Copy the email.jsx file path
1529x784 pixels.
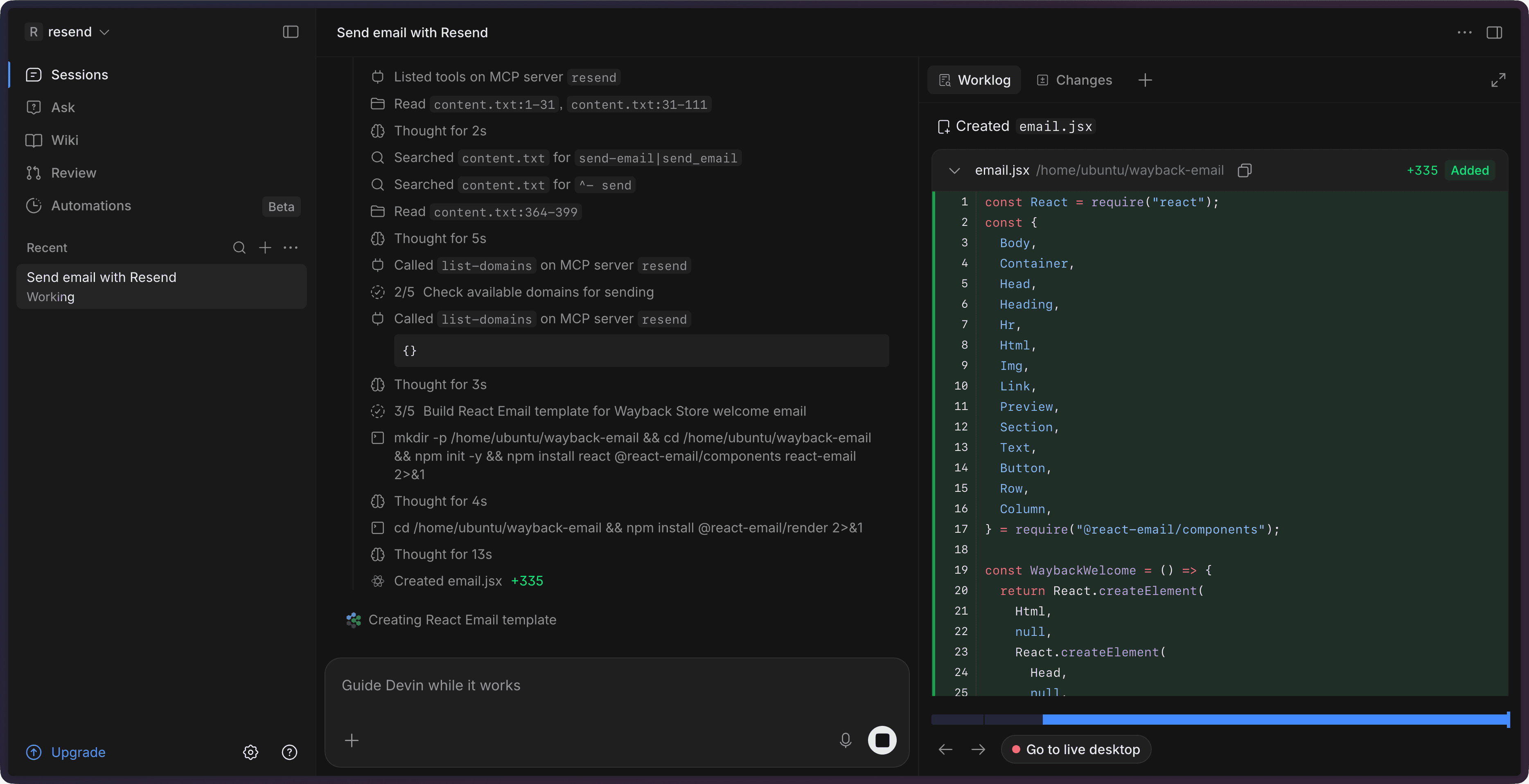(x=1245, y=171)
